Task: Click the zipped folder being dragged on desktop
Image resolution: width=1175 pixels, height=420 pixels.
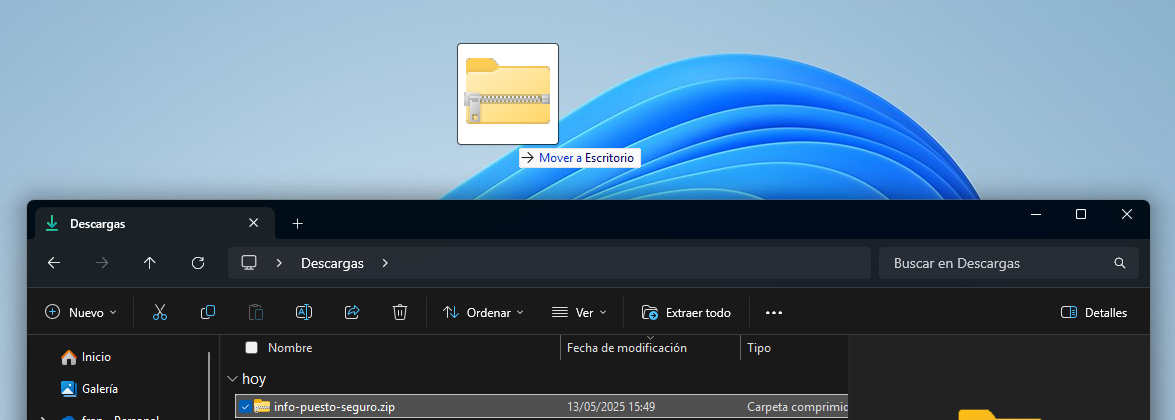Action: tap(508, 93)
